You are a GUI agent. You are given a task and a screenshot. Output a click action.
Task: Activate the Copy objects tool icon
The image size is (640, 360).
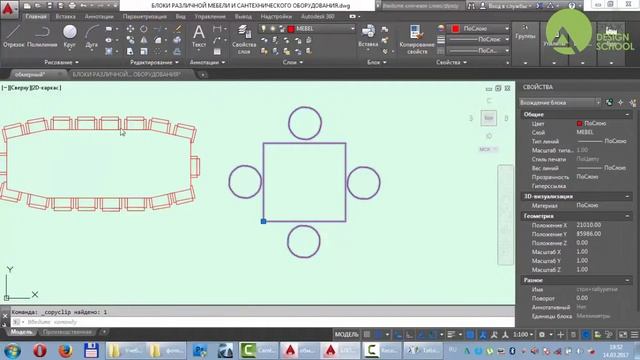130,40
